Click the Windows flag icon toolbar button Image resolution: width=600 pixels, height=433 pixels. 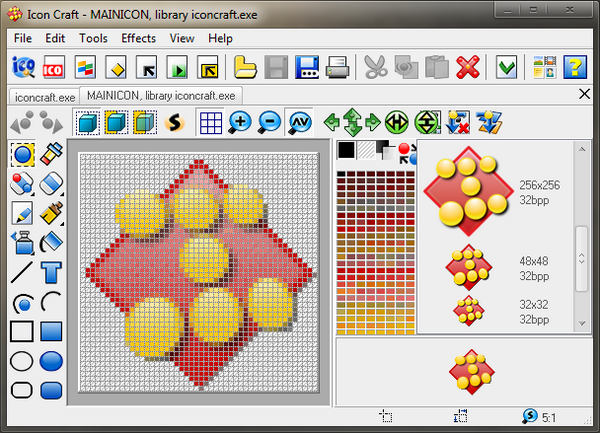[x=85, y=67]
